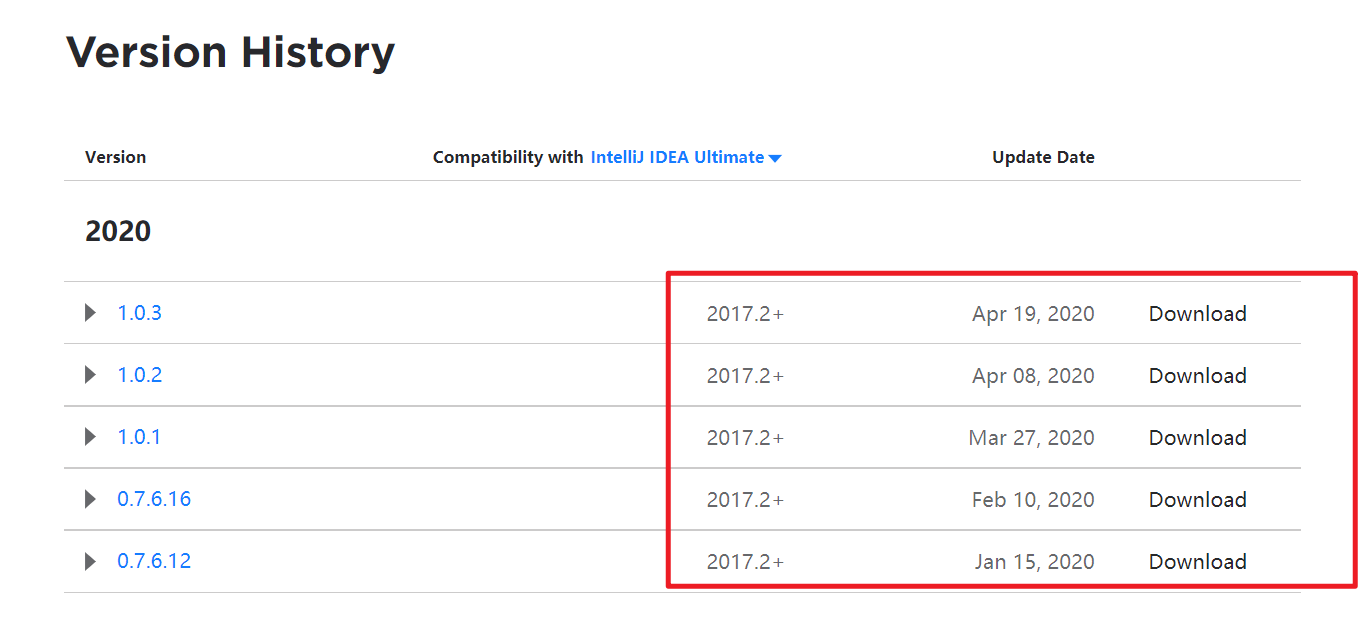
Task: Click the 2020 year group heading
Action: point(118,231)
